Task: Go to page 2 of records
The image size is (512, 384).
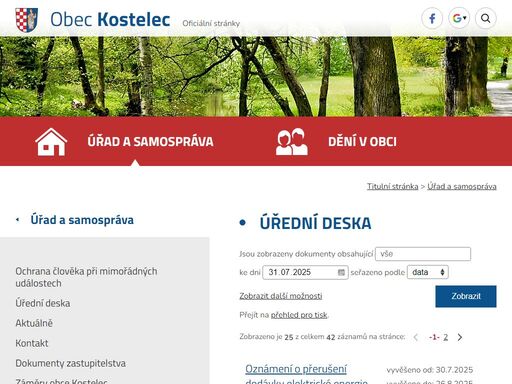Action: (x=446, y=337)
